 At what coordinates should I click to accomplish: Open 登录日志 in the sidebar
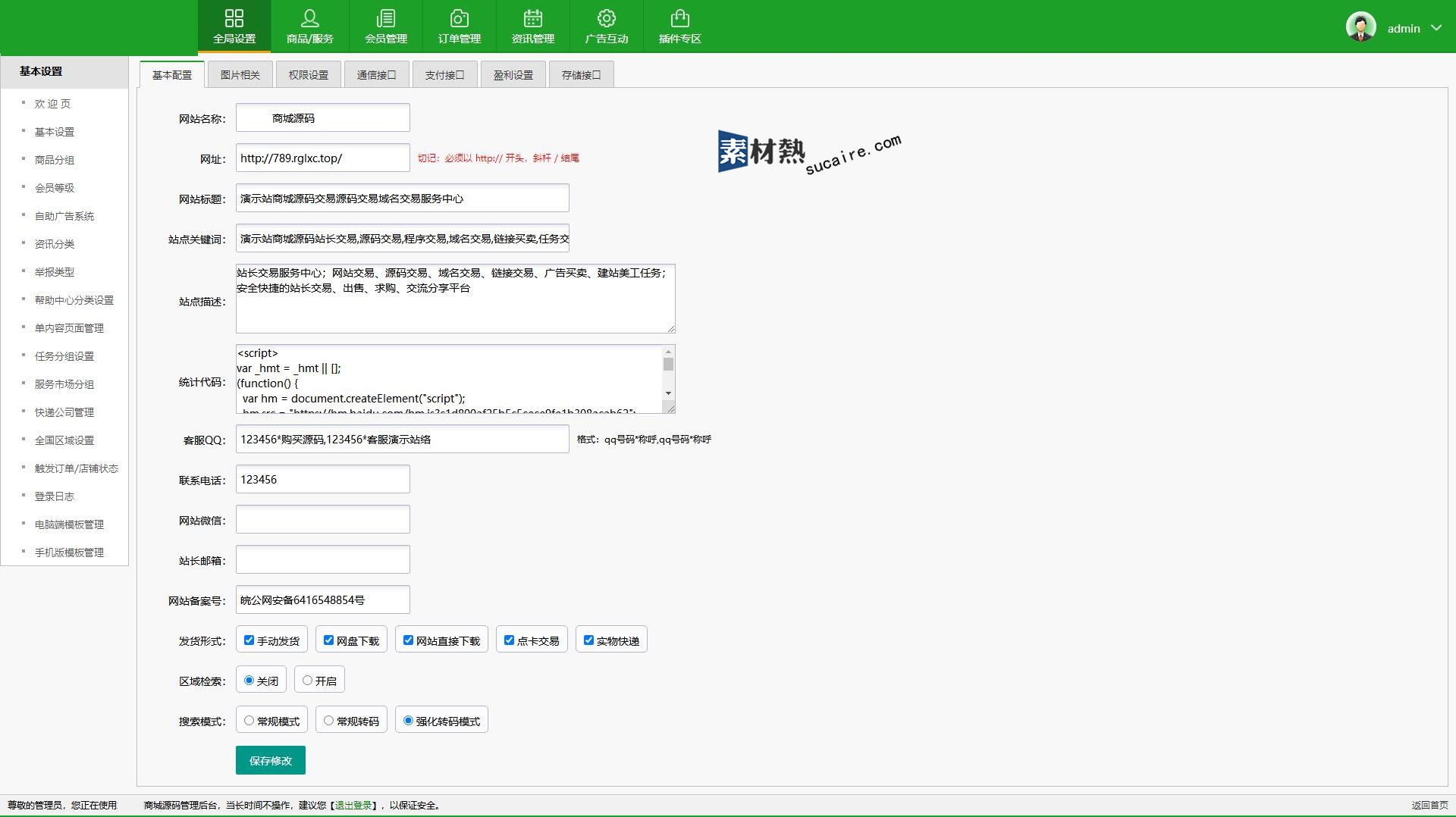(x=55, y=496)
